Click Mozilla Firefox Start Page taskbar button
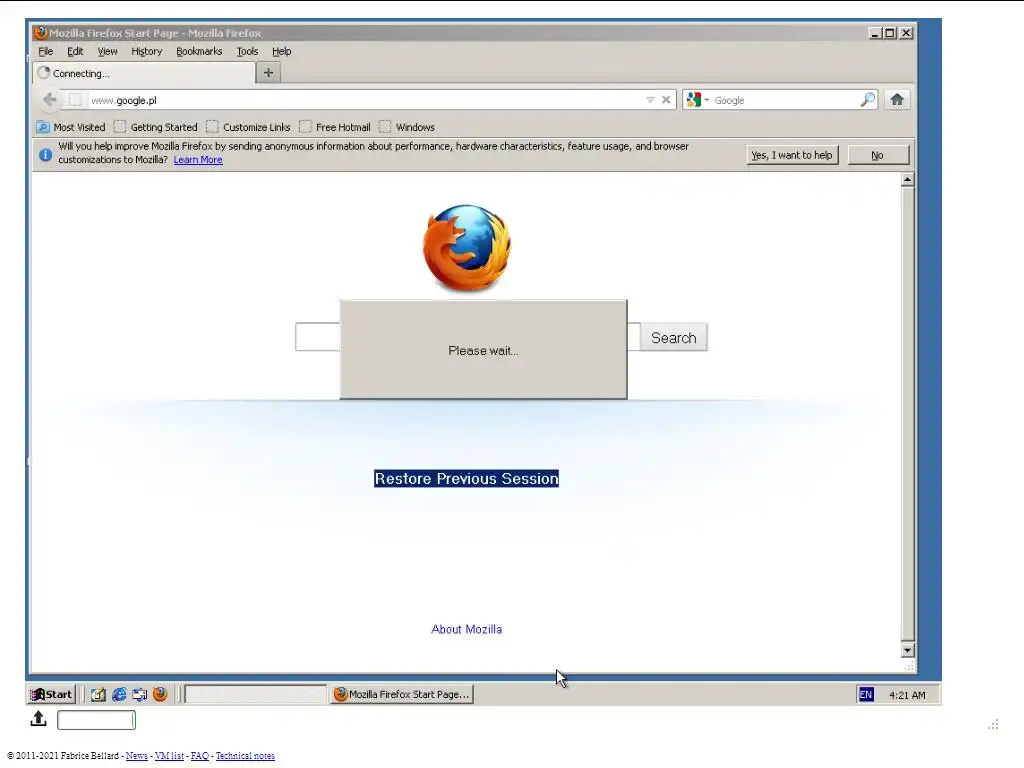 tap(402, 694)
